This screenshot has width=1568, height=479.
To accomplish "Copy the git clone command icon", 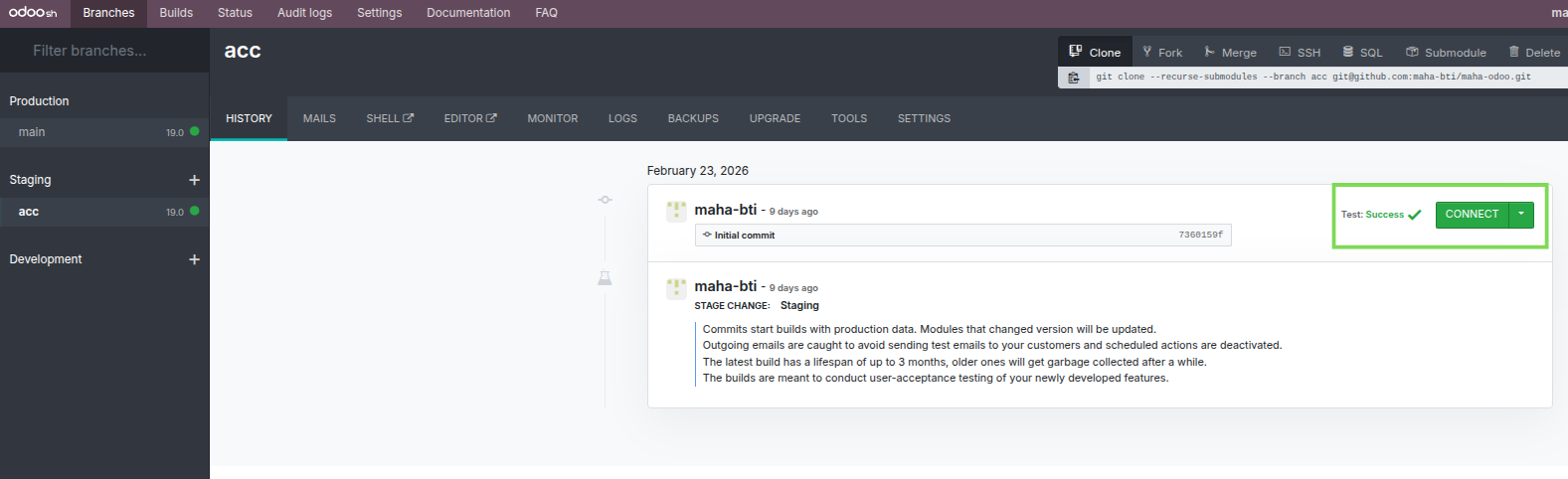I will click(x=1074, y=78).
